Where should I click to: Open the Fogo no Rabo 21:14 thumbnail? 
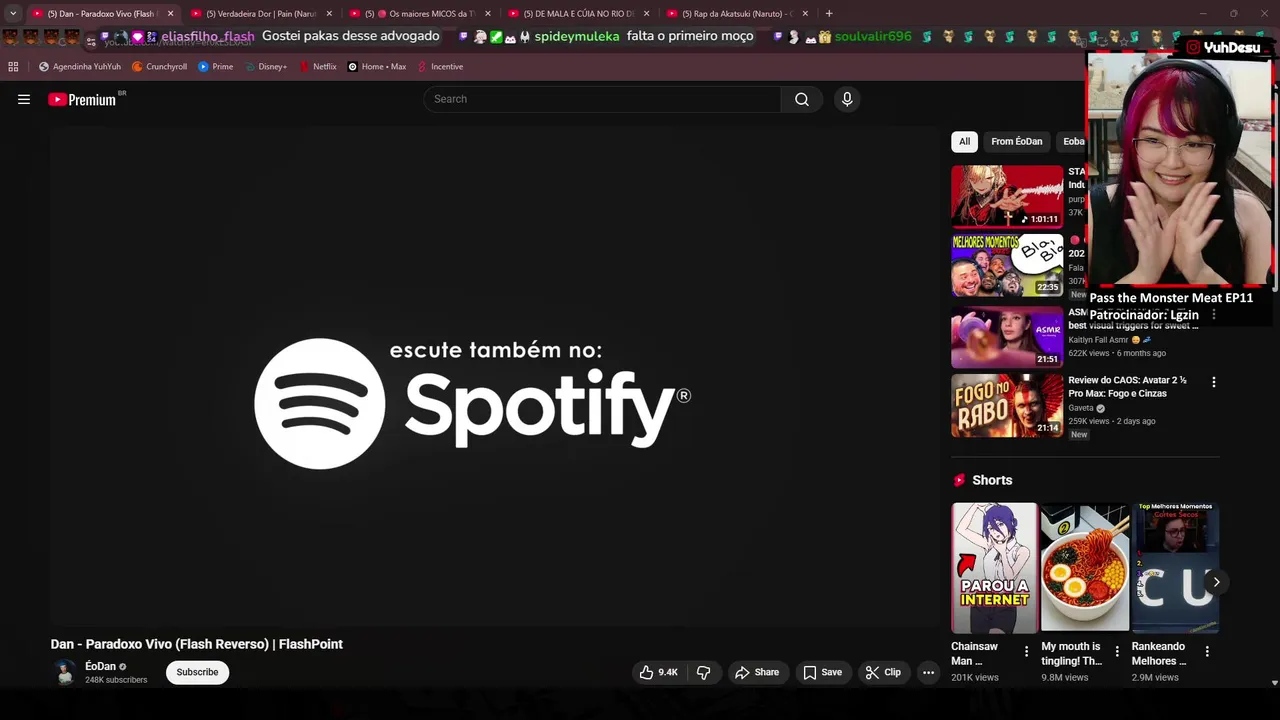click(1007, 406)
